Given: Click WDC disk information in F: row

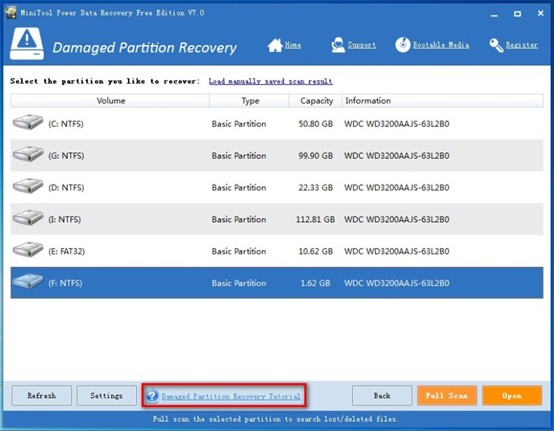Looking at the screenshot, I should (x=397, y=283).
